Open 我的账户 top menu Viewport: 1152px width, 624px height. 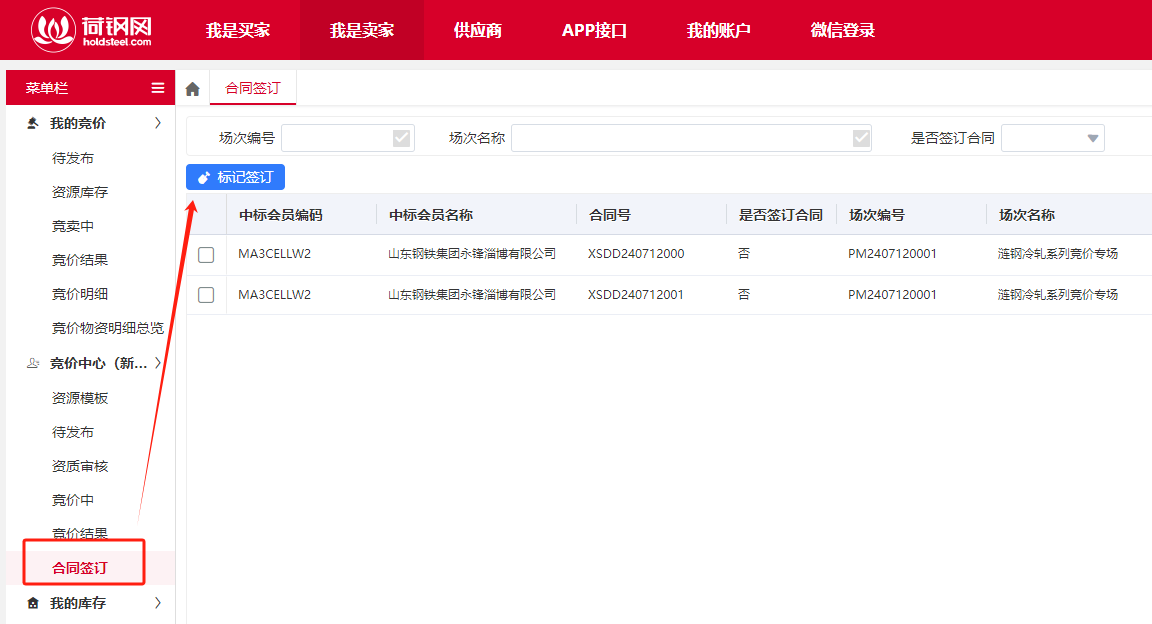click(719, 30)
